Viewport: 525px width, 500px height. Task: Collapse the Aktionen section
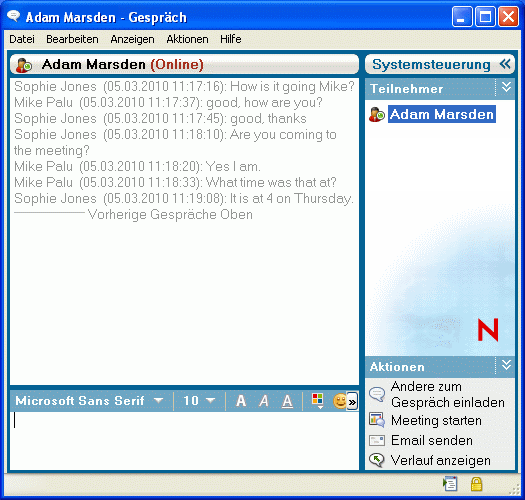(x=506, y=365)
